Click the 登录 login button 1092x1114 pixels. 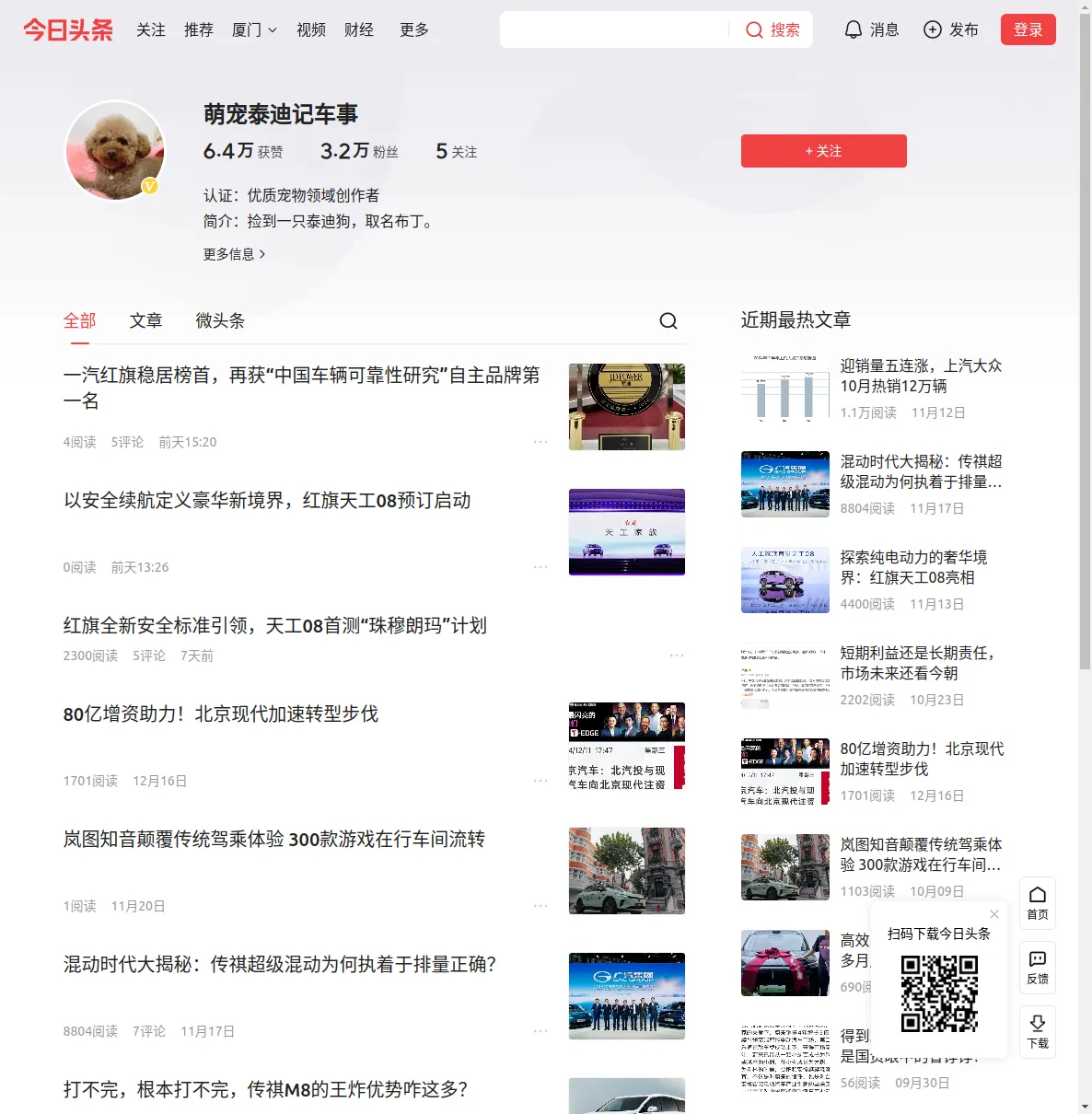click(1028, 29)
